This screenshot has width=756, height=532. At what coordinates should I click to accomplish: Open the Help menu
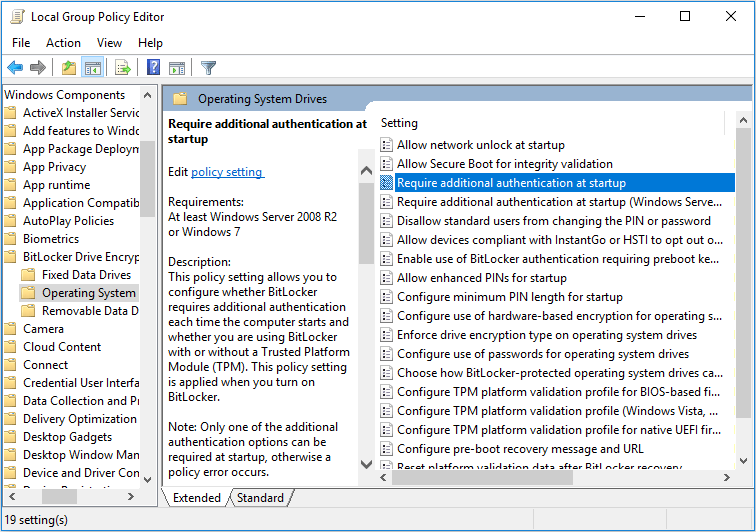[x=150, y=43]
